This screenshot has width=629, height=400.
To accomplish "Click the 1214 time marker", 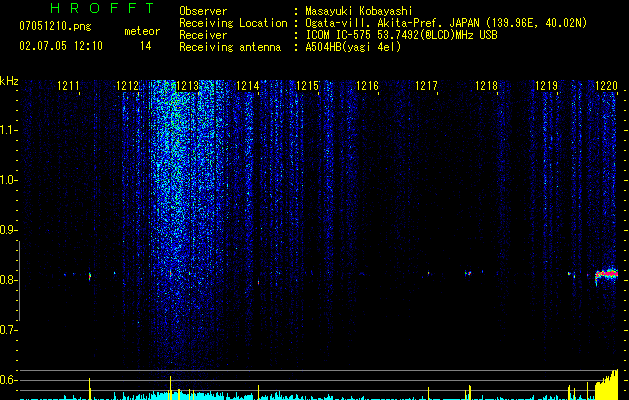I will (248, 85).
